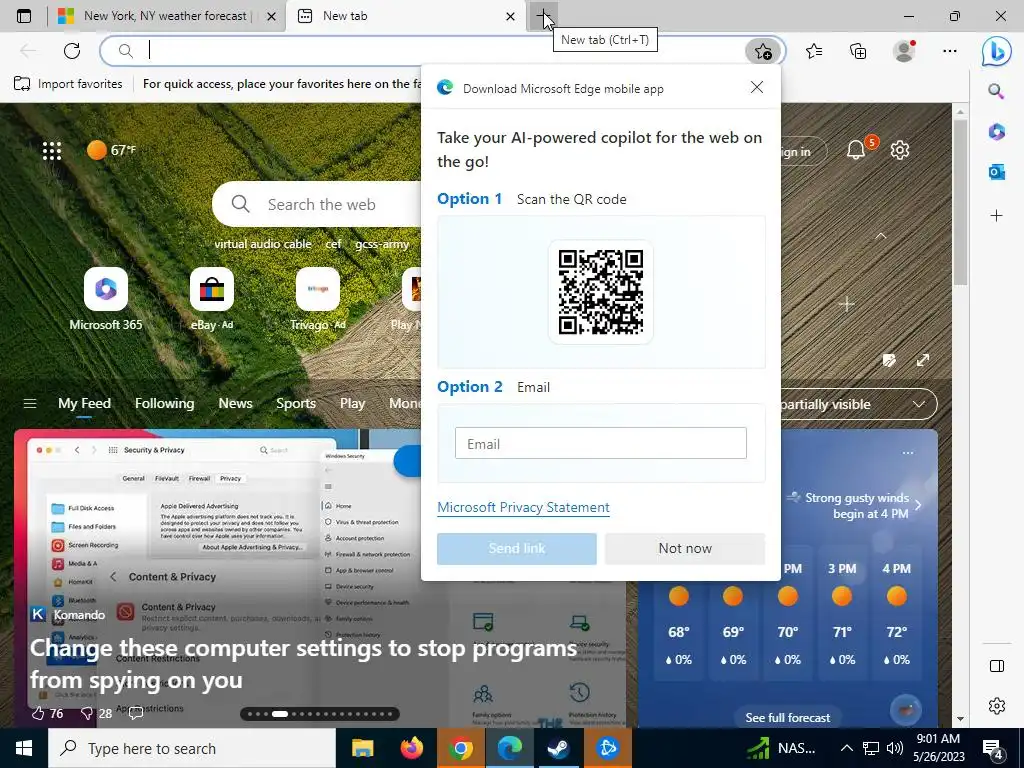
Task: Launch Firefox from the taskbar
Action: (x=411, y=748)
